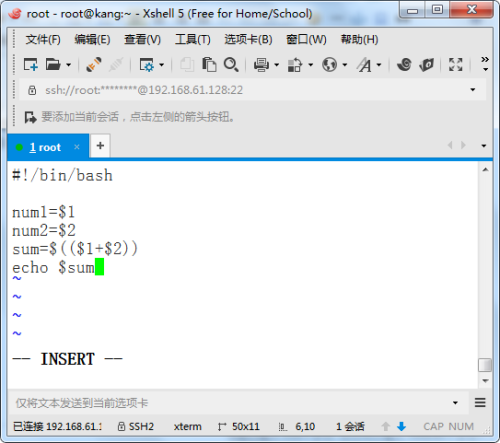Open the 工具(T) menu
500x443 pixels.
pos(193,39)
